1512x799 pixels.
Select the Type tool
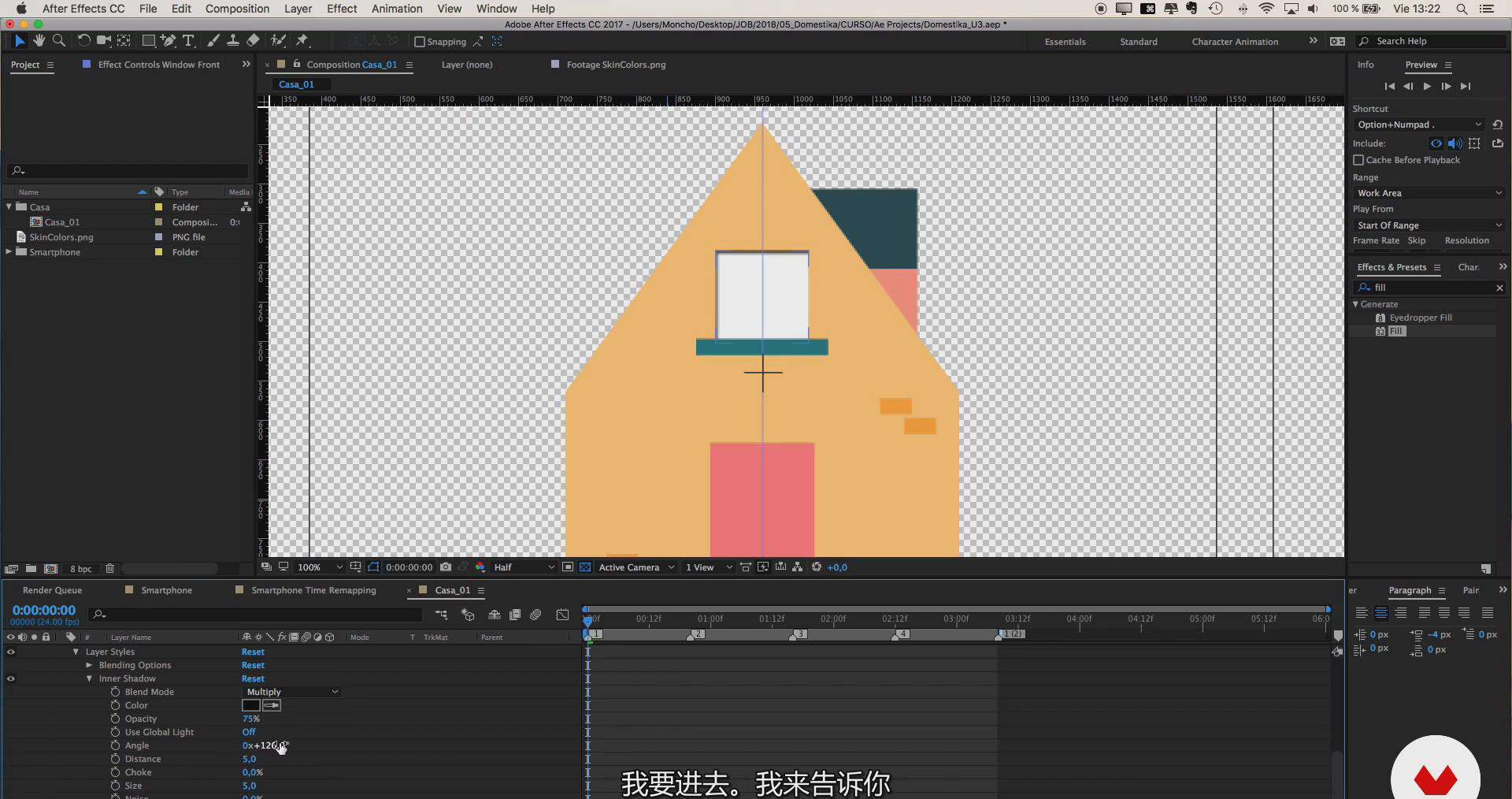[x=188, y=41]
